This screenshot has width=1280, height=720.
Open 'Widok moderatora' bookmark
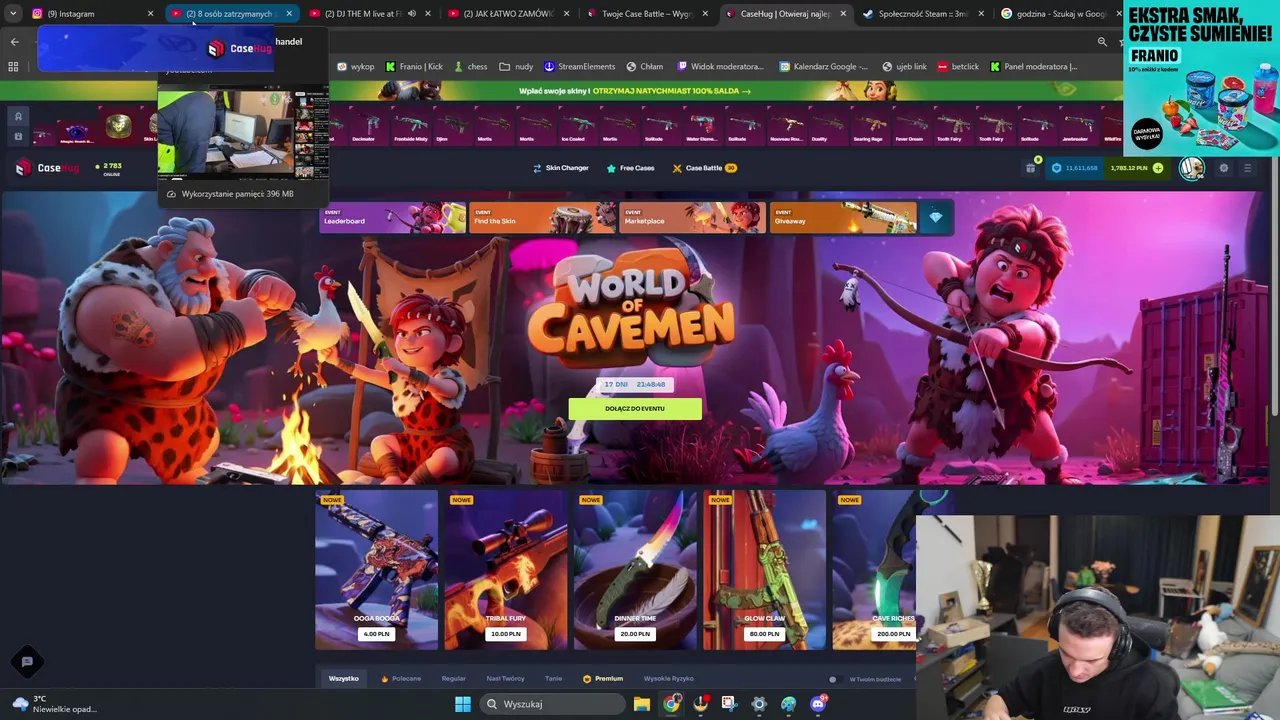[720, 67]
